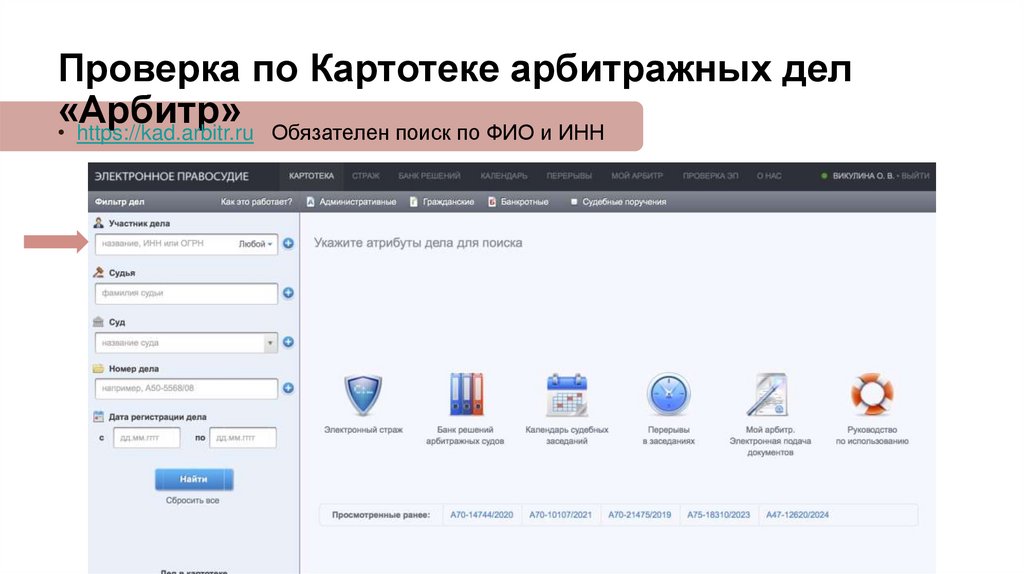Click Выйти to log out
Viewport: 1024px width, 574px height.
click(916, 176)
